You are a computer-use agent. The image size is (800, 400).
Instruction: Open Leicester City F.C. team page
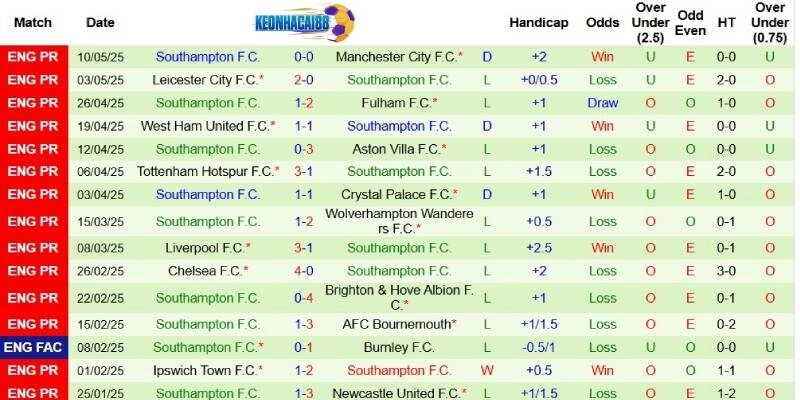point(205,80)
